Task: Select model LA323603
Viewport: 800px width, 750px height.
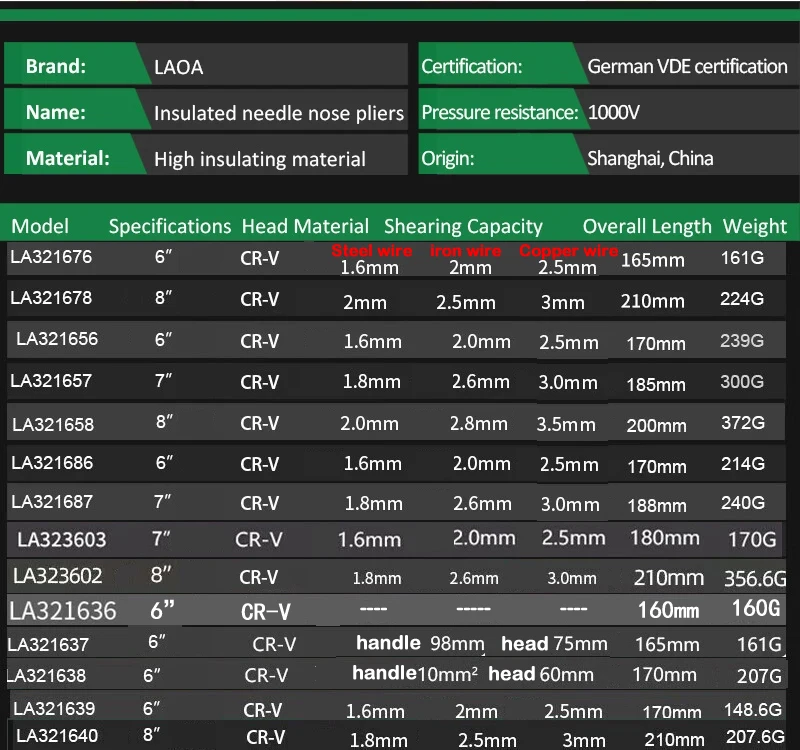Action: pyautogui.click(x=62, y=540)
